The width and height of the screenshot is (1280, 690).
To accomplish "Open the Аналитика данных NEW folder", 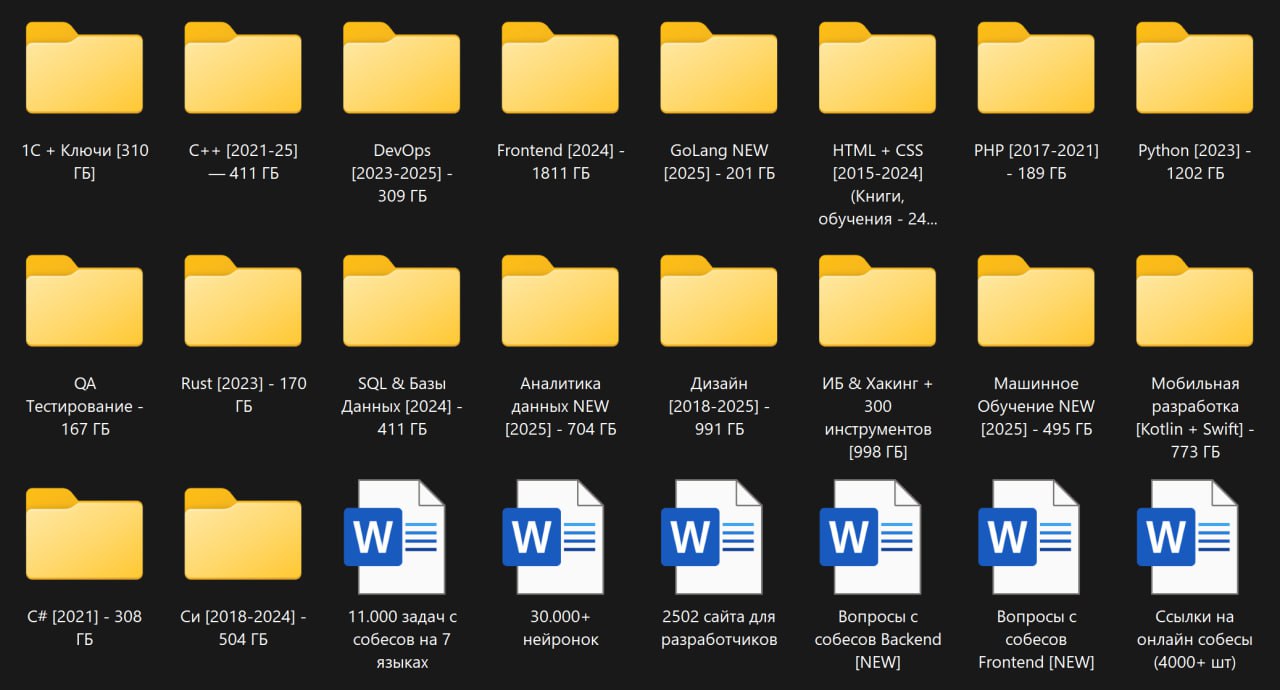I will [560, 301].
